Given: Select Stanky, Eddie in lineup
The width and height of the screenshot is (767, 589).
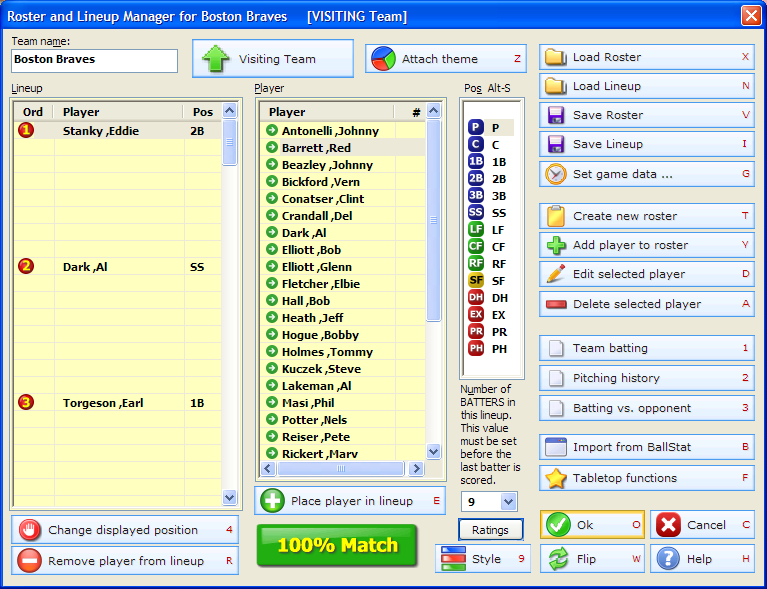Looking at the screenshot, I should tap(117, 131).
